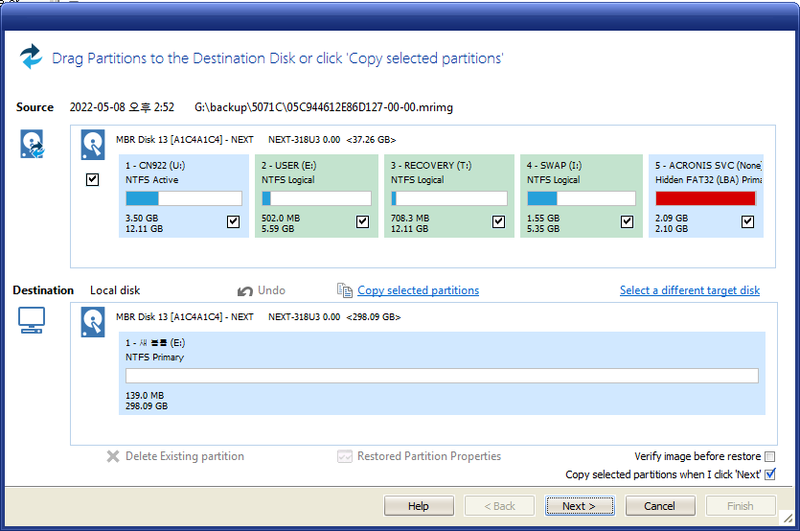The image size is (800, 531).
Task: Toggle the whole source disk checkbox
Action: [x=93, y=180]
